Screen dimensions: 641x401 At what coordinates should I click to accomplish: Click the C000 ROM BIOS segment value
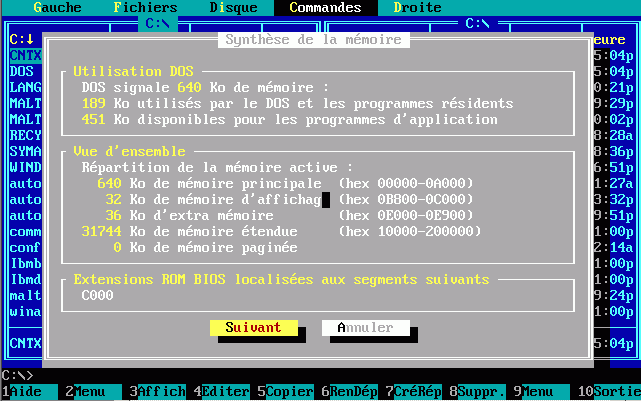[97, 295]
